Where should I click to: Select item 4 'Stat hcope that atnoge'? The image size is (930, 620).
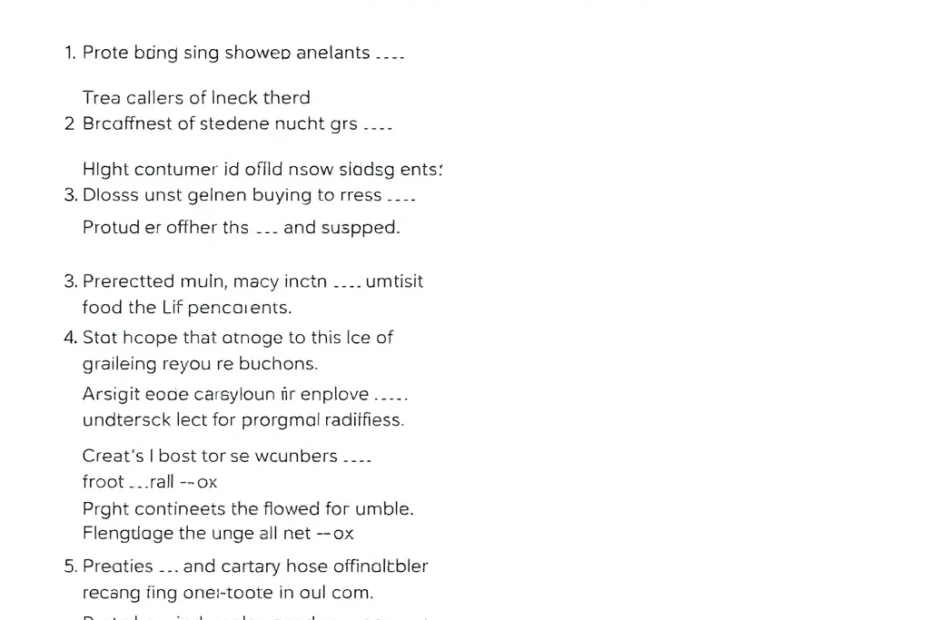(228, 338)
